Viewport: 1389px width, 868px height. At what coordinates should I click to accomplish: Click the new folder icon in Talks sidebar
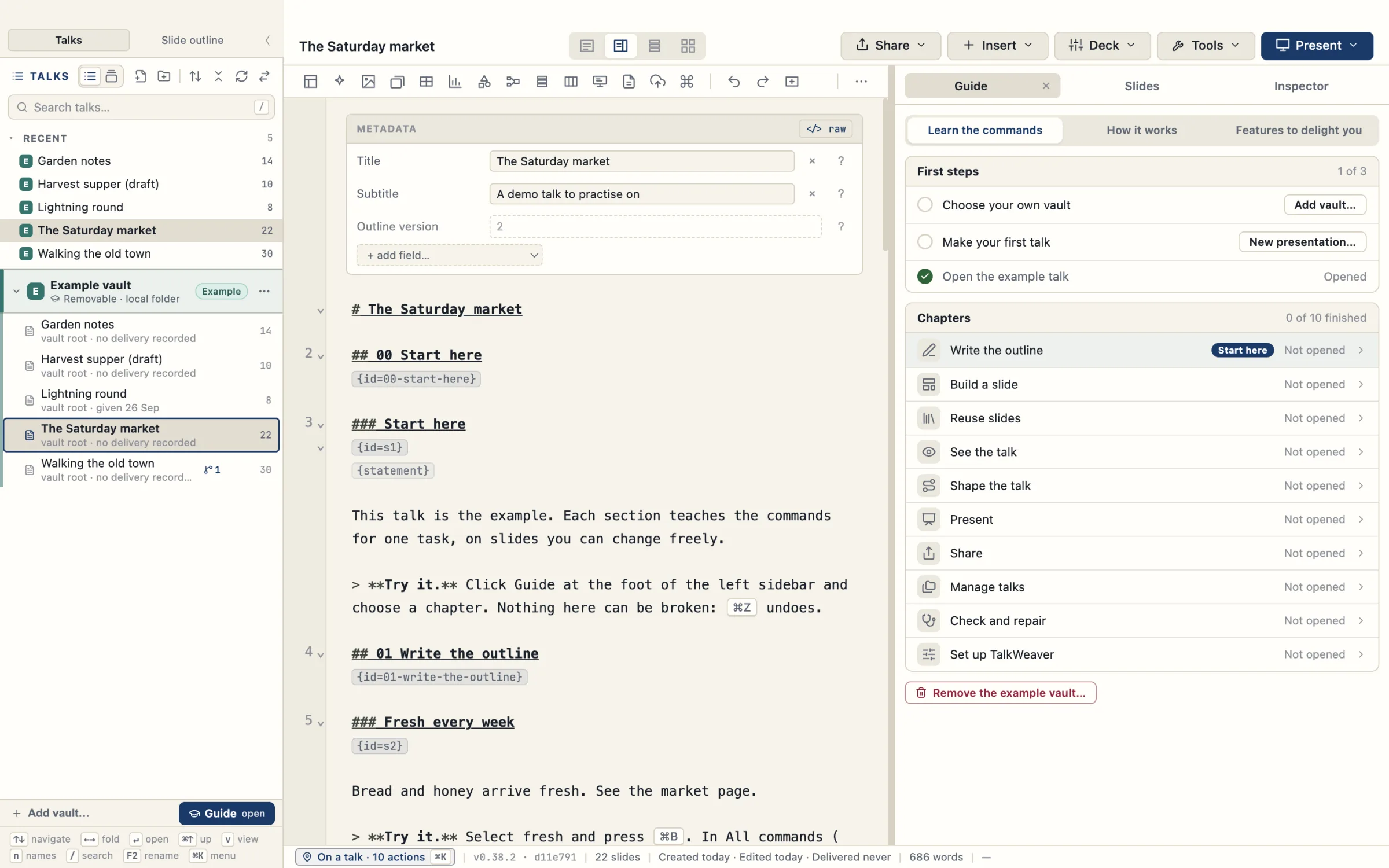point(164,76)
